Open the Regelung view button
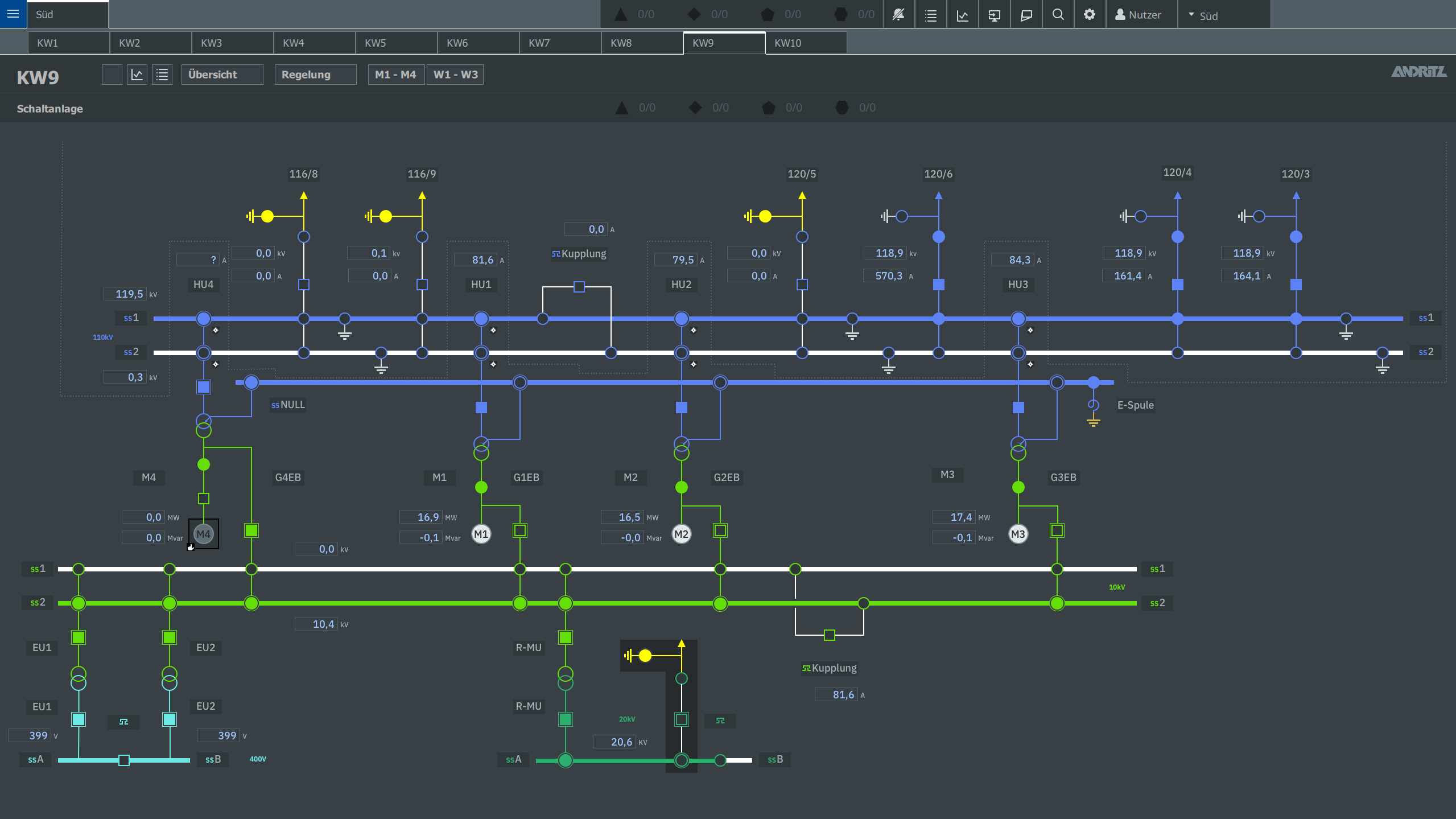This screenshot has height=819, width=1456. point(315,75)
